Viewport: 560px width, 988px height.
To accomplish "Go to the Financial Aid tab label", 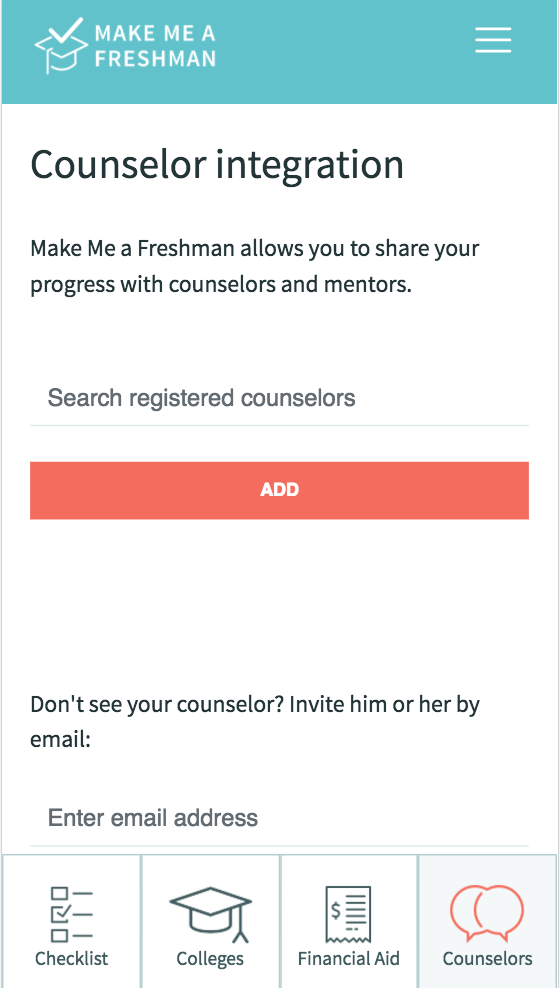I will (x=348, y=958).
